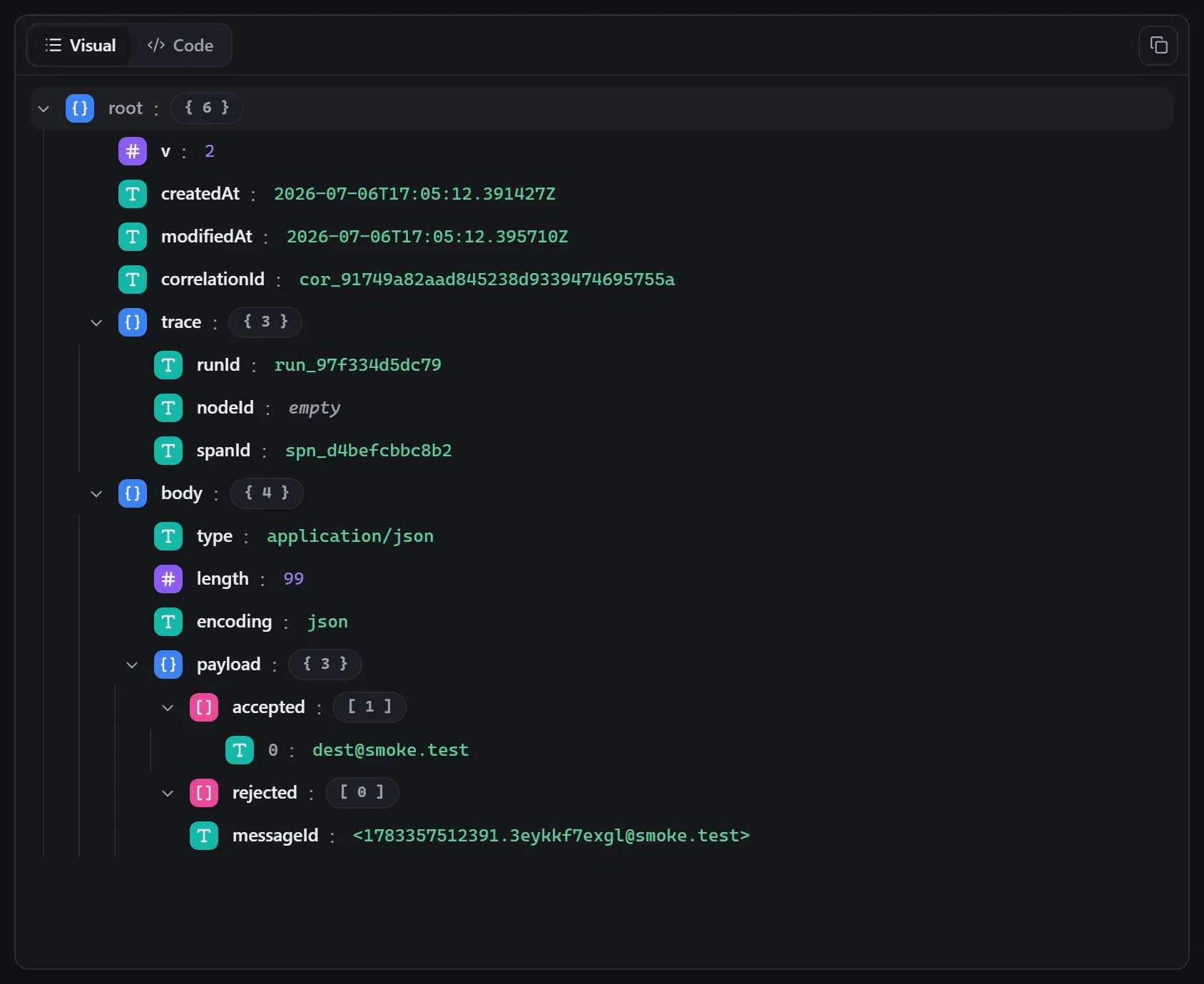Click the root object type icon
This screenshot has height=984, width=1204.
(80, 108)
